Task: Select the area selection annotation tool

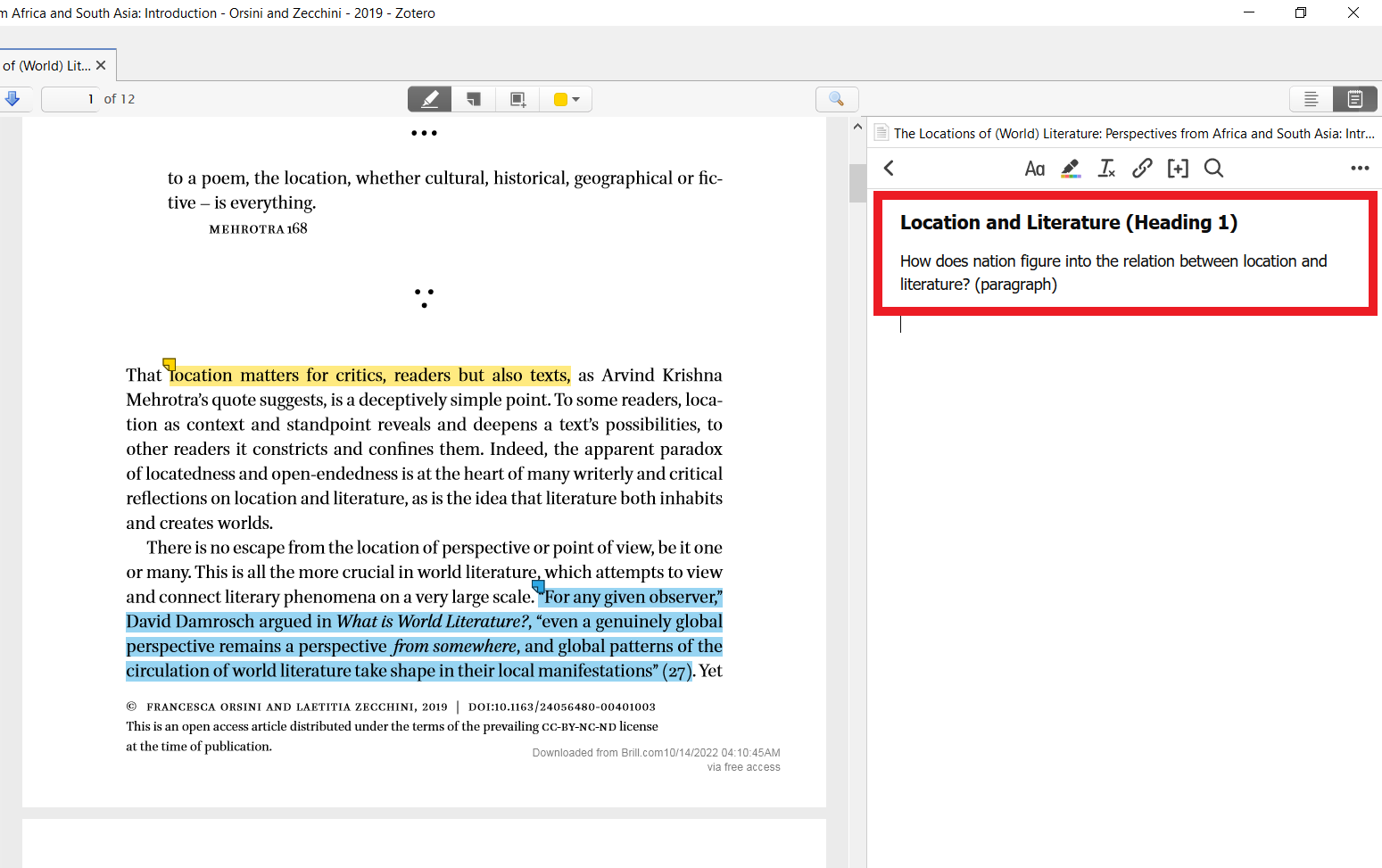Action: [x=517, y=98]
